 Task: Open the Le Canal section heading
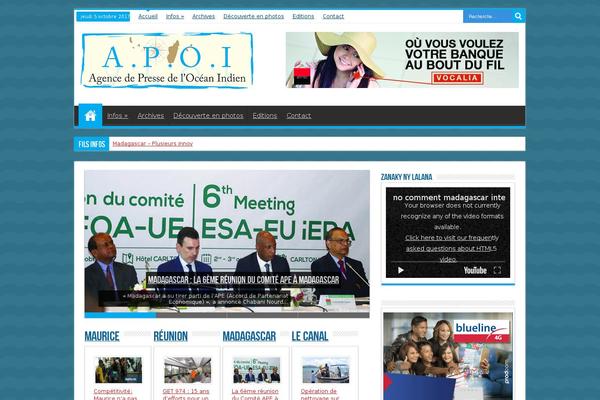click(310, 336)
